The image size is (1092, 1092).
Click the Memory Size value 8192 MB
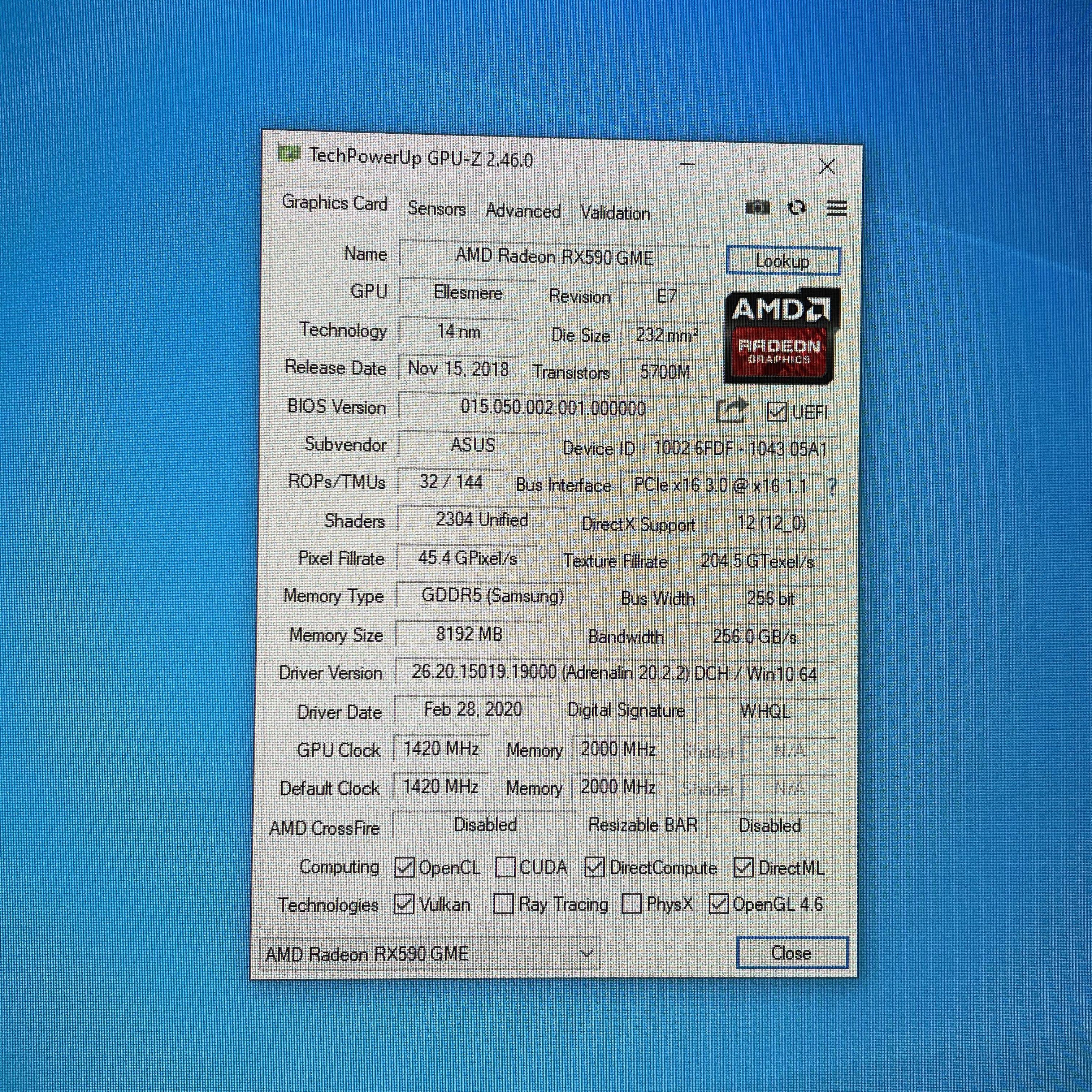(x=469, y=634)
